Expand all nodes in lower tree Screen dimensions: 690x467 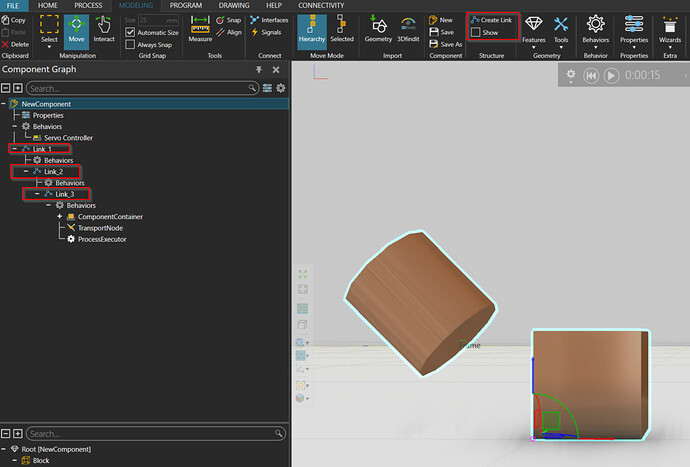[x=18, y=434]
